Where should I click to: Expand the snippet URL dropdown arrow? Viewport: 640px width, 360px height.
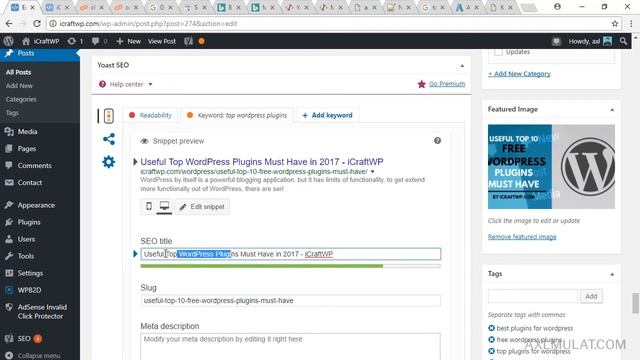click(x=372, y=171)
